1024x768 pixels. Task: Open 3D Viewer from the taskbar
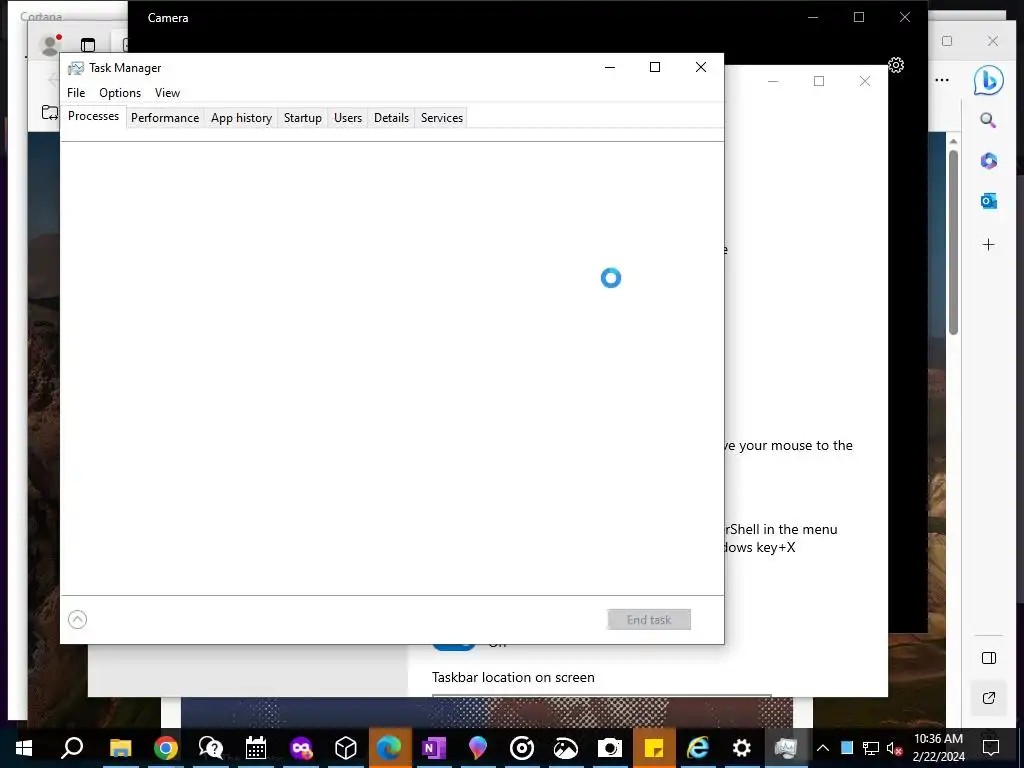345,748
